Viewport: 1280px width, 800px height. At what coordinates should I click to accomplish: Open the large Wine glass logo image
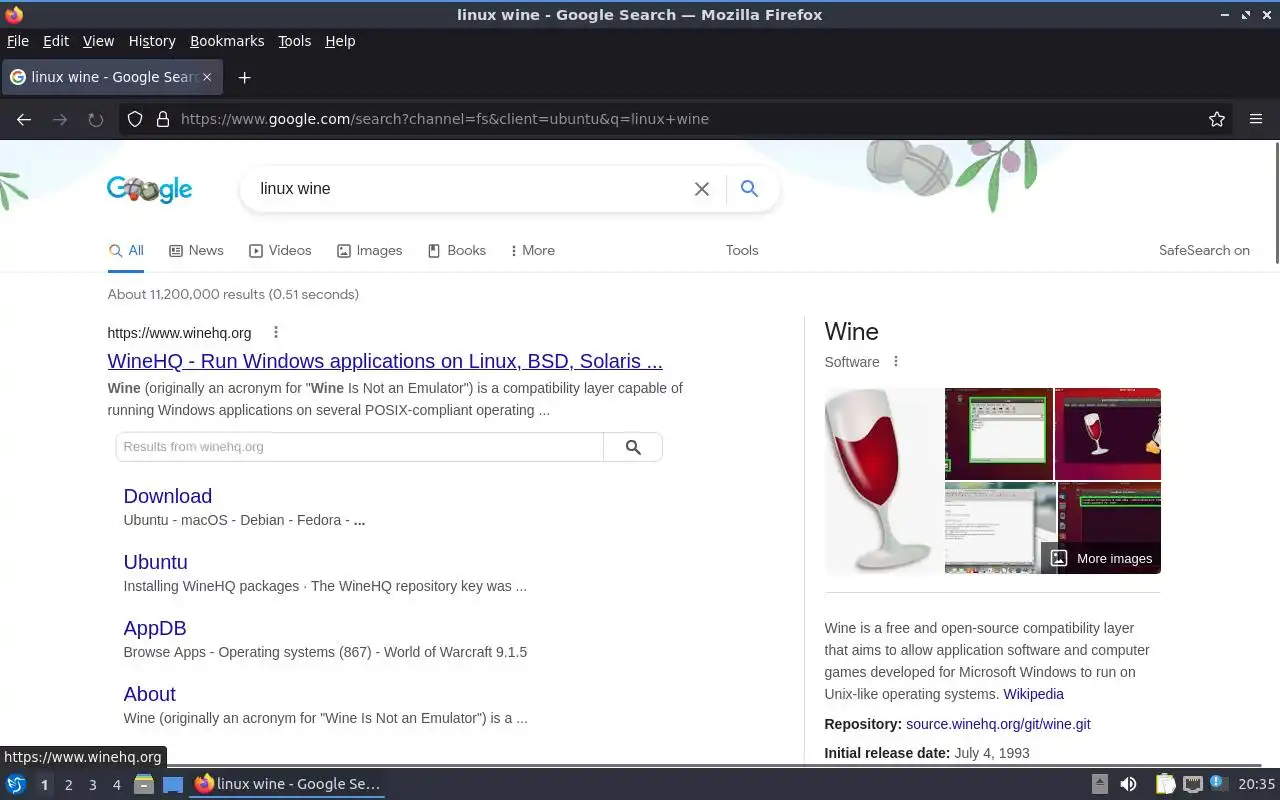(884, 481)
